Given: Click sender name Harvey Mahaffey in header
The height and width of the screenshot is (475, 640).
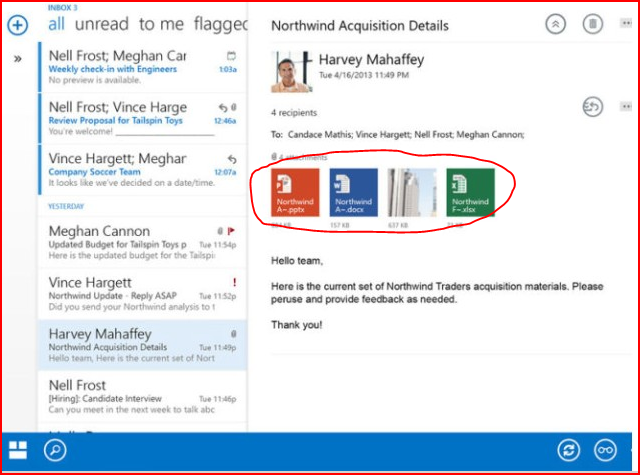Looking at the screenshot, I should coord(371,60).
